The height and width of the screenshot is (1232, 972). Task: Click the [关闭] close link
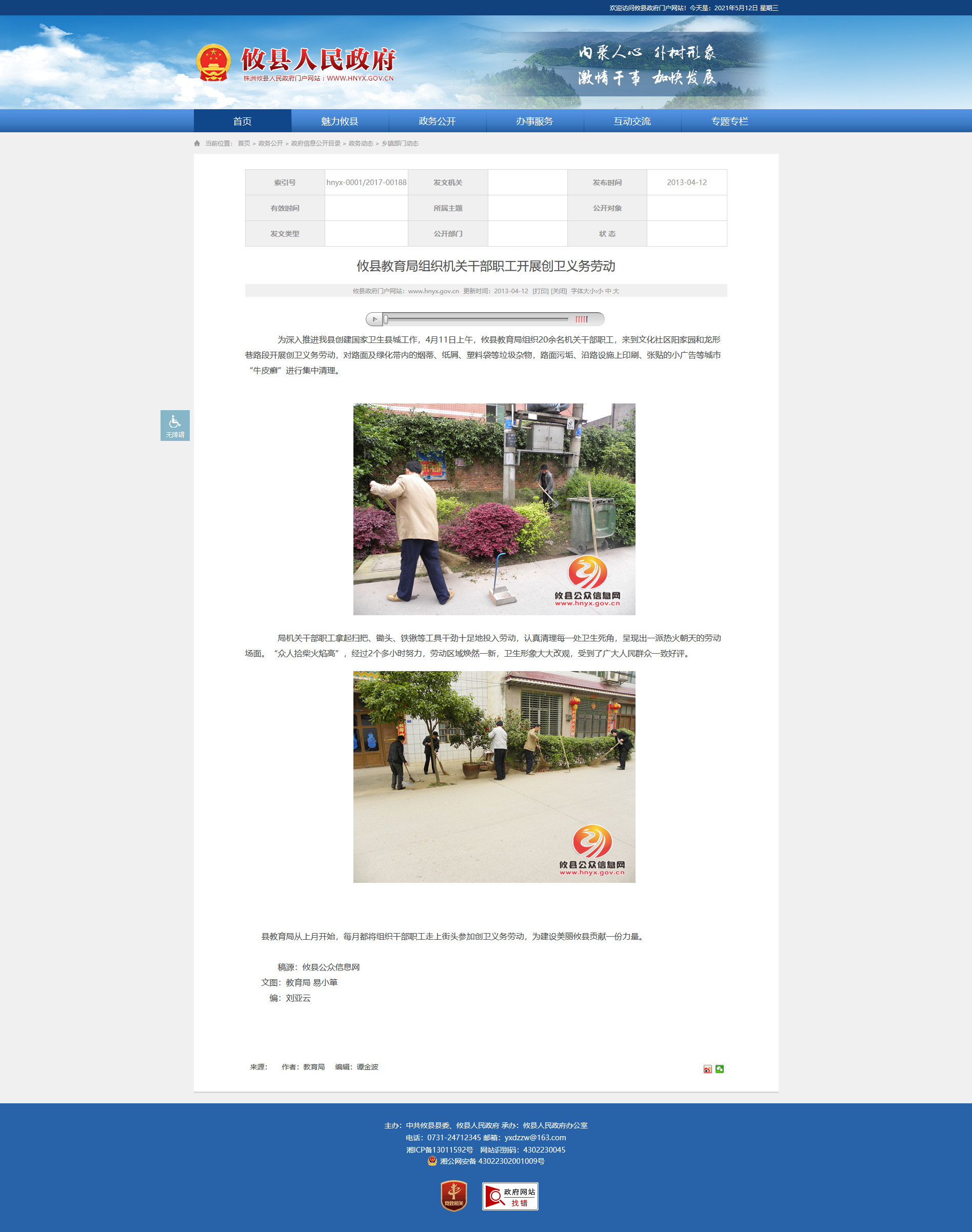tap(559, 291)
